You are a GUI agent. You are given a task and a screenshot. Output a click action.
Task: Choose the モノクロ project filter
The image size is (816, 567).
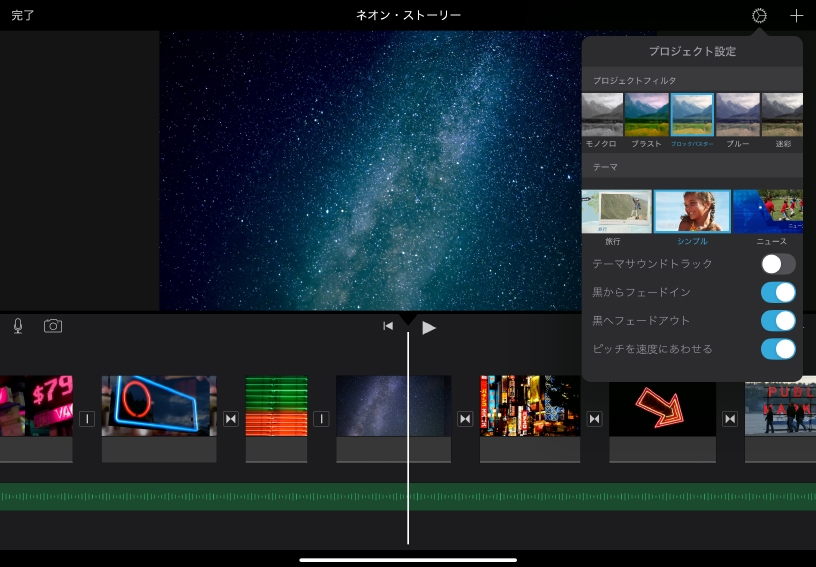click(602, 115)
